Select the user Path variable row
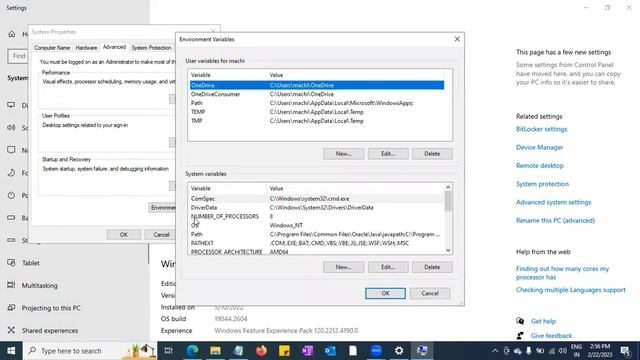Viewport: 640px width, 360px height. [x=317, y=103]
